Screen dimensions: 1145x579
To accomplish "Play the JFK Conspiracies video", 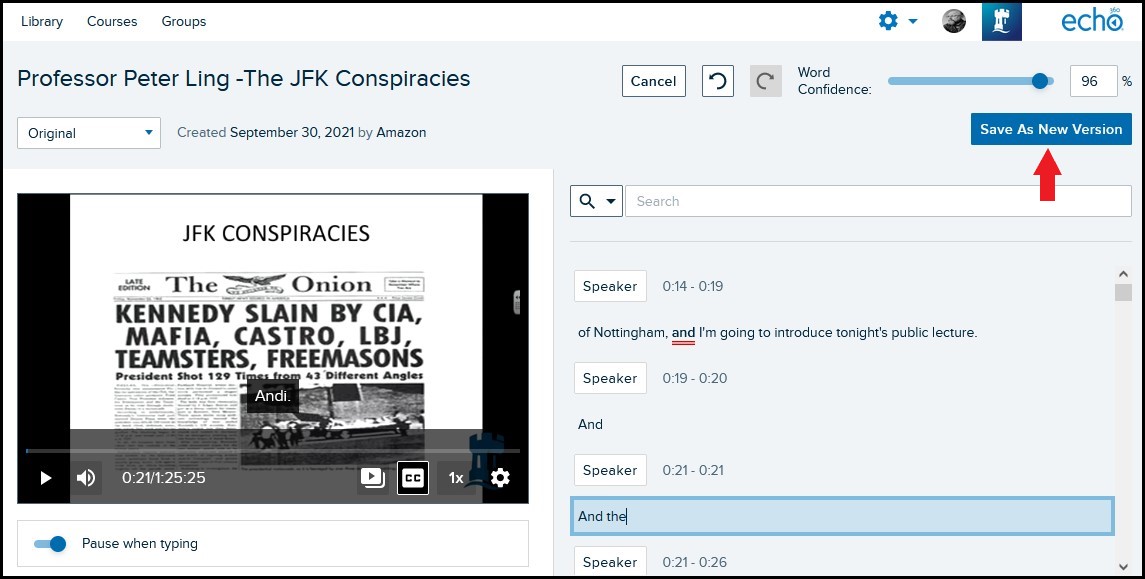I will 45,478.
